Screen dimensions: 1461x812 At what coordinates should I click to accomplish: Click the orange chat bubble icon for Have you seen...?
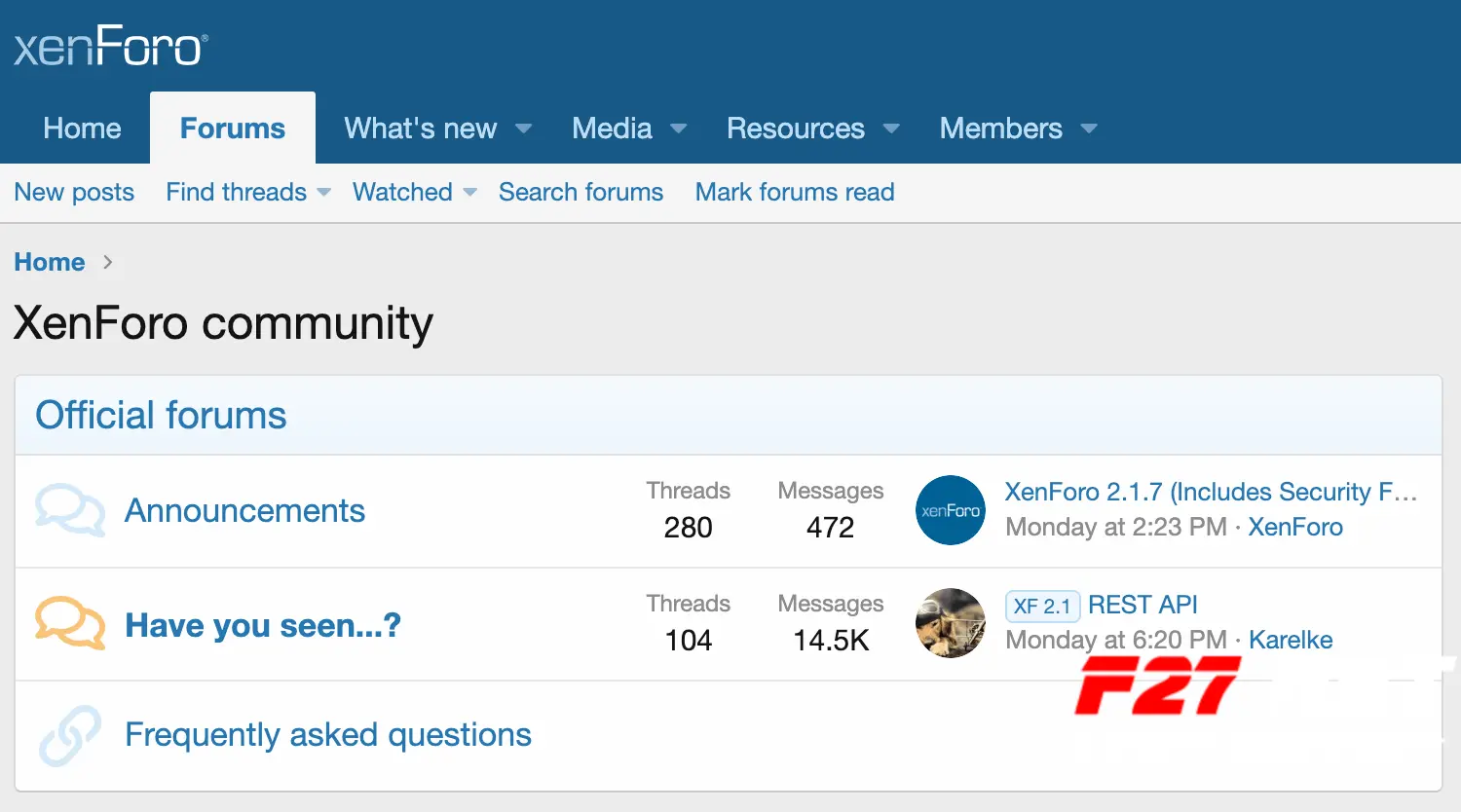point(70,623)
